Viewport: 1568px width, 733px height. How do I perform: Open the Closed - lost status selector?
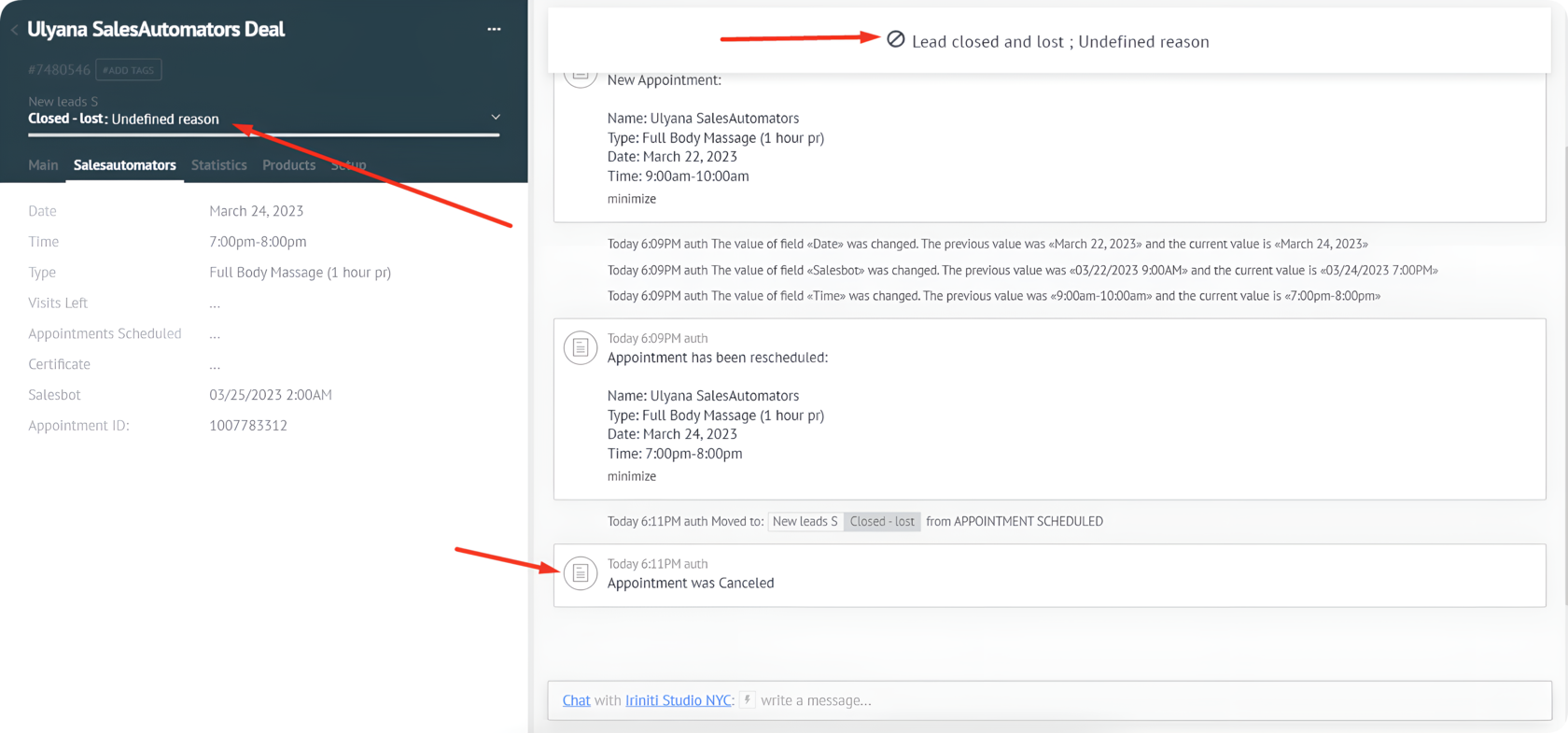tap(123, 119)
